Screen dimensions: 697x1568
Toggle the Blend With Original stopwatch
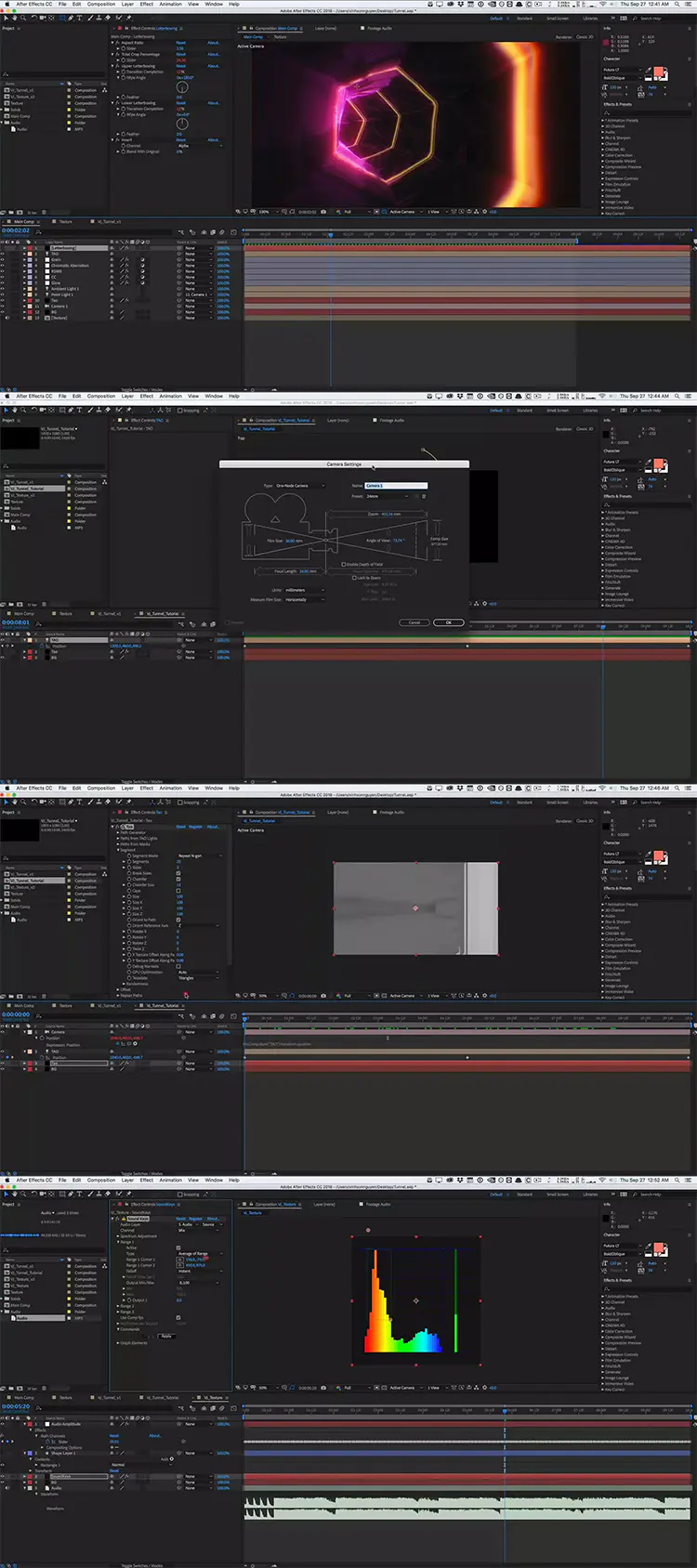124,152
